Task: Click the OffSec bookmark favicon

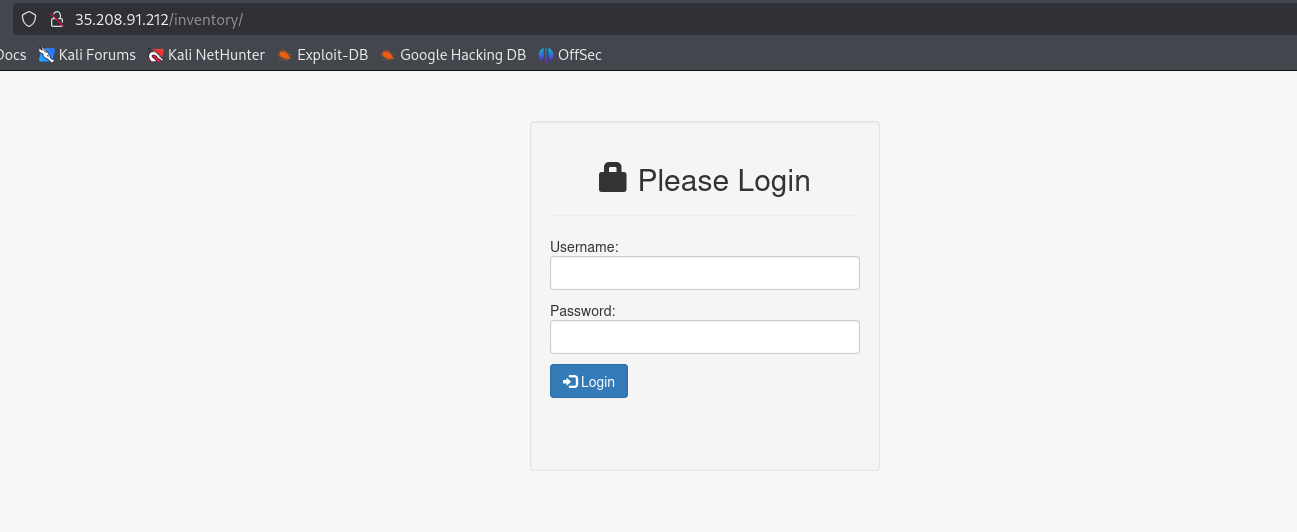Action: [x=546, y=55]
